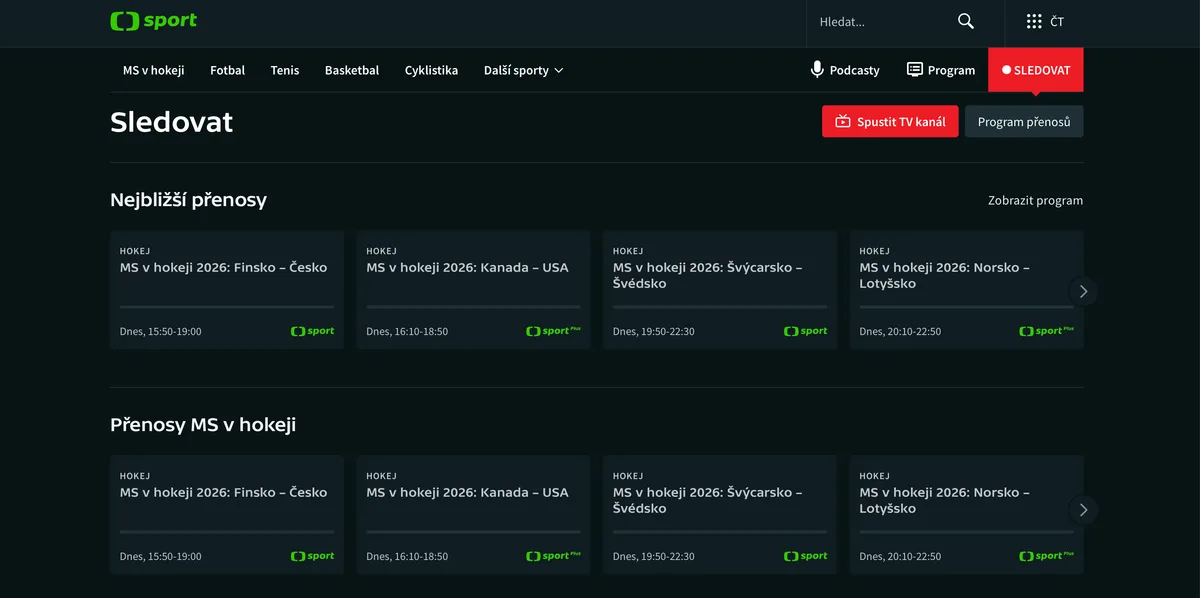
Task: Click 'Dnes, 15:50-19:00' under Přenosy MS v hokeji
Action: click(160, 556)
